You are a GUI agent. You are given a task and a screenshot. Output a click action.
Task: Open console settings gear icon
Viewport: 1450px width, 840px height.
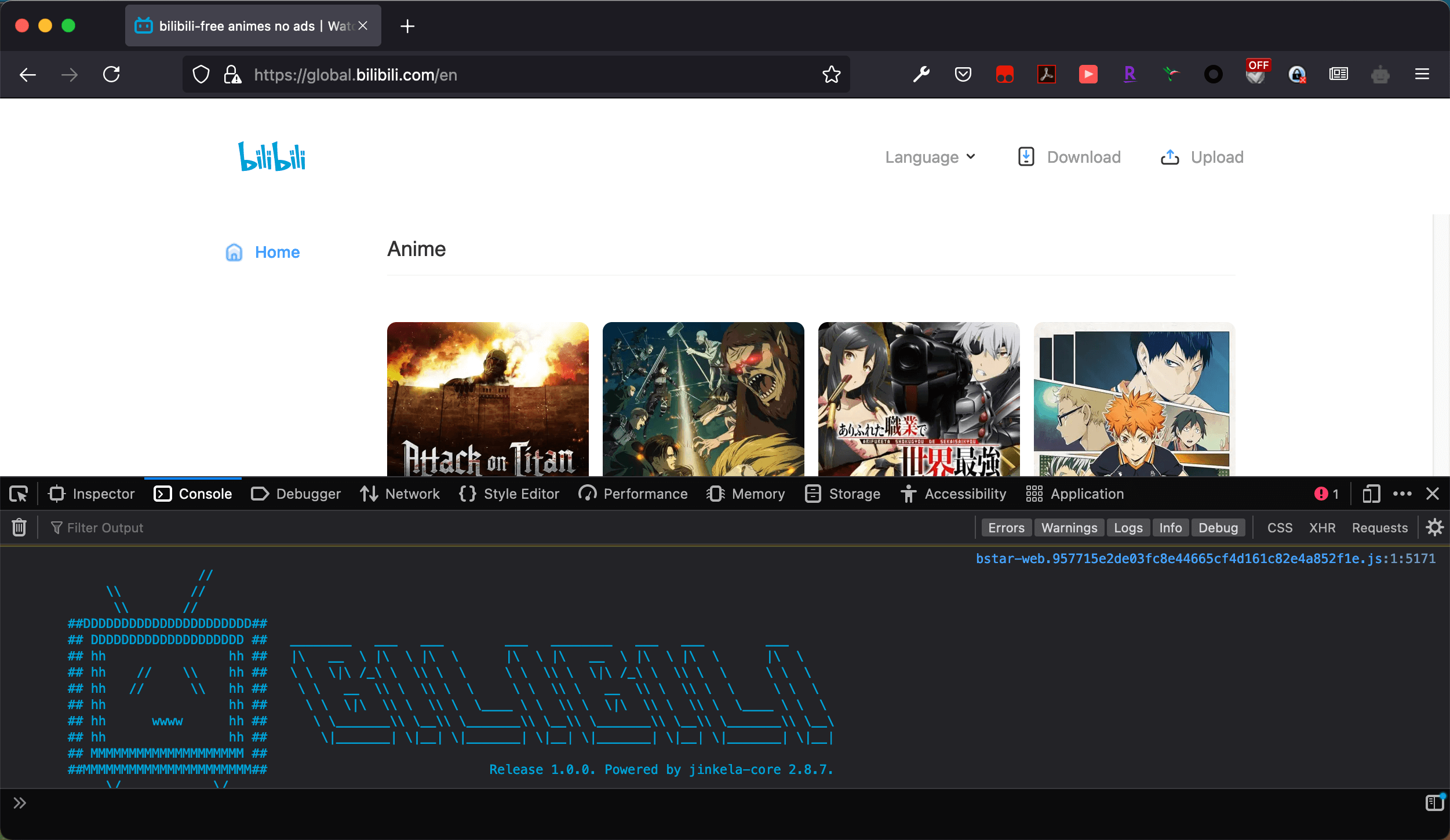click(x=1434, y=527)
